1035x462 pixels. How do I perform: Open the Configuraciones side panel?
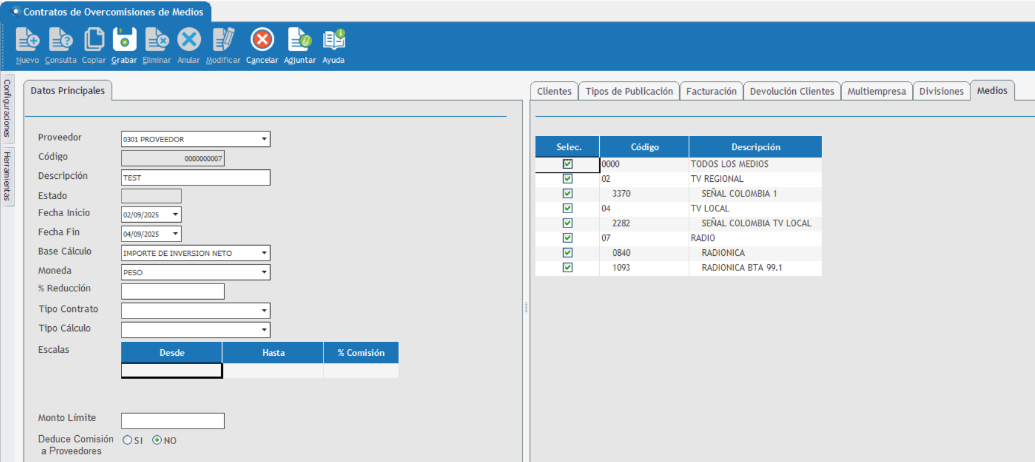coord(7,108)
